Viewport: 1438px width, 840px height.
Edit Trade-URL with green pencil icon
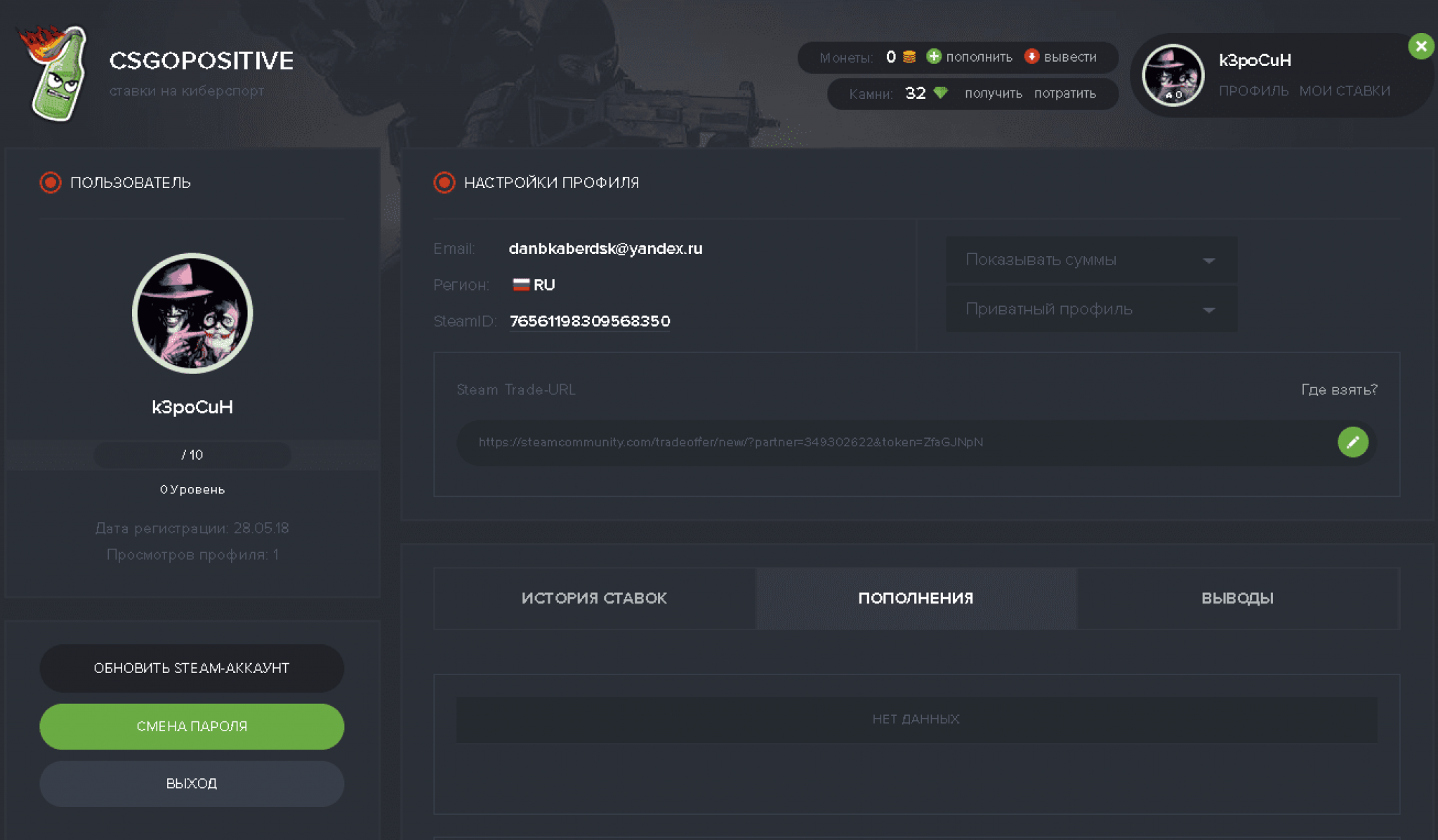(1352, 442)
